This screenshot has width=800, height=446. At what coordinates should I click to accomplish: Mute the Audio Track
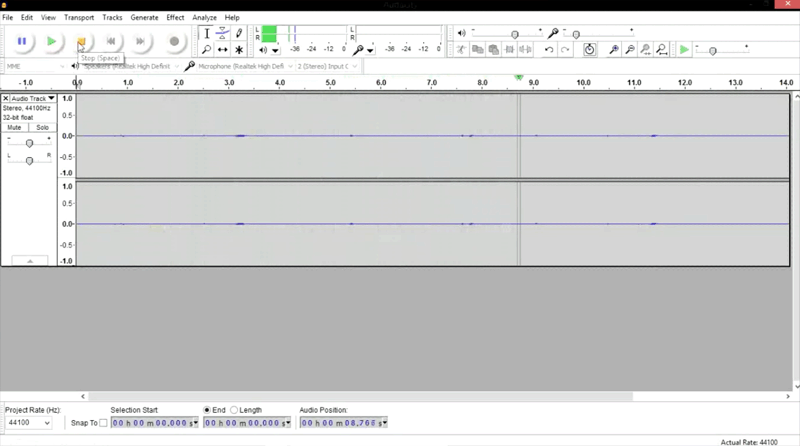pyautogui.click(x=14, y=128)
